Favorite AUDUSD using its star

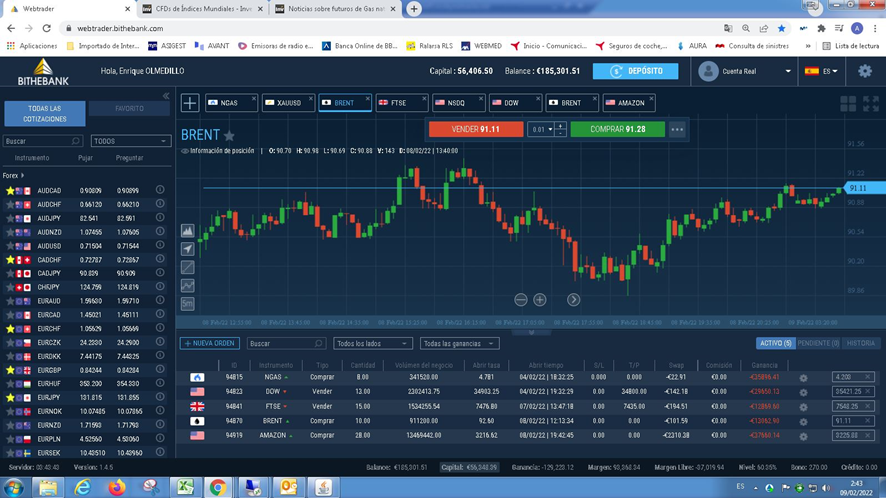10,246
